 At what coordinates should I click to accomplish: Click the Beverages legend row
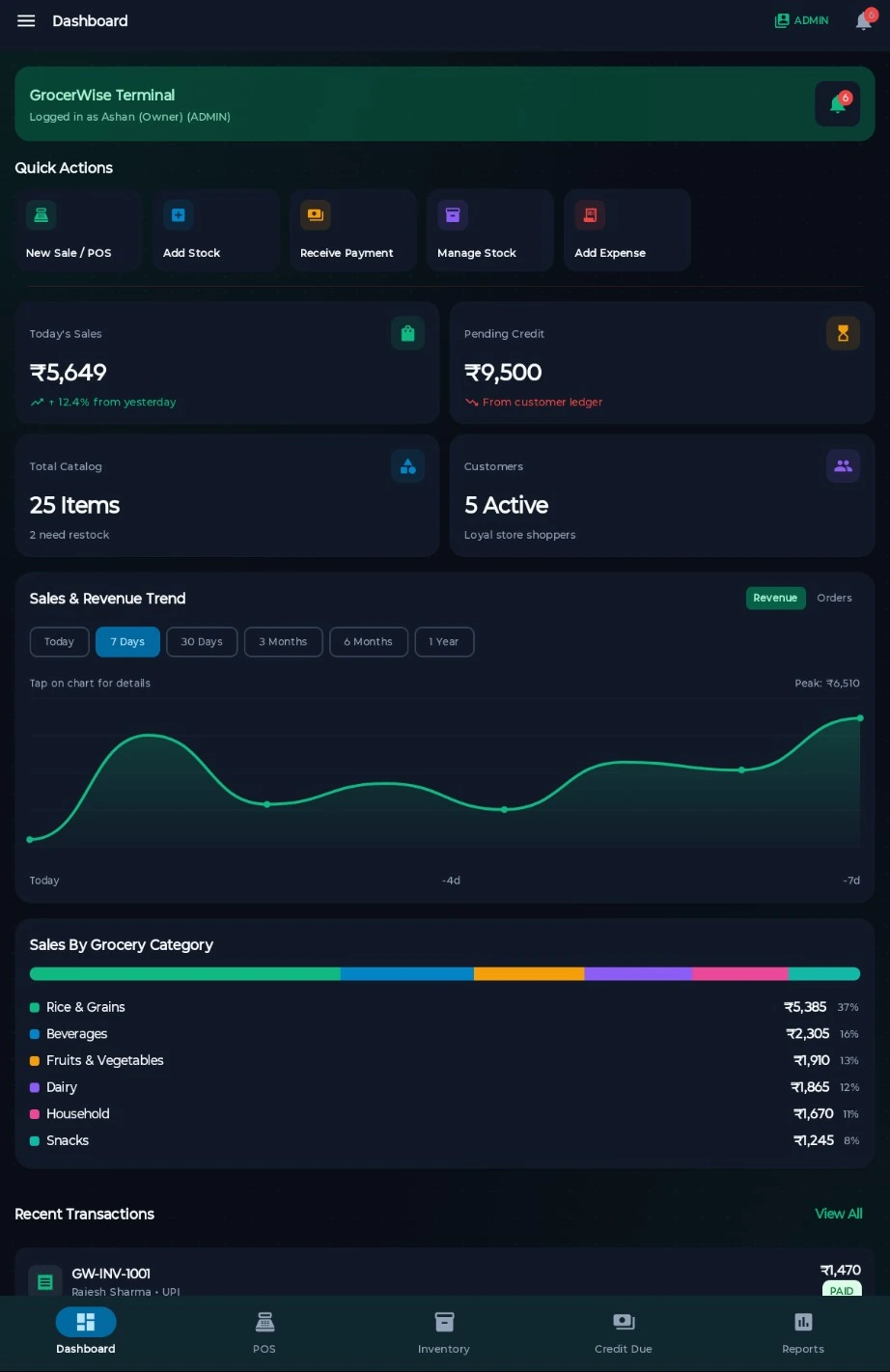[x=444, y=1034]
